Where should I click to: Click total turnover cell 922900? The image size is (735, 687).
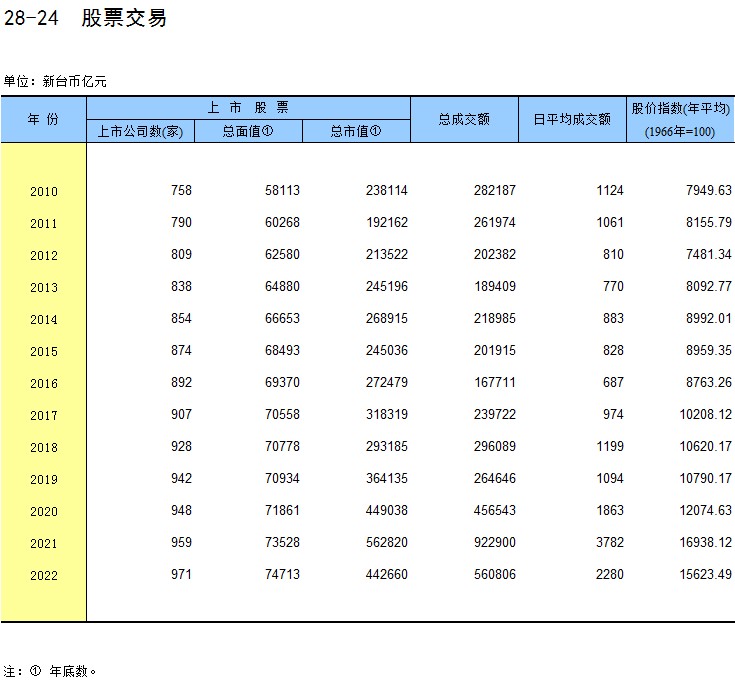pyautogui.click(x=495, y=542)
